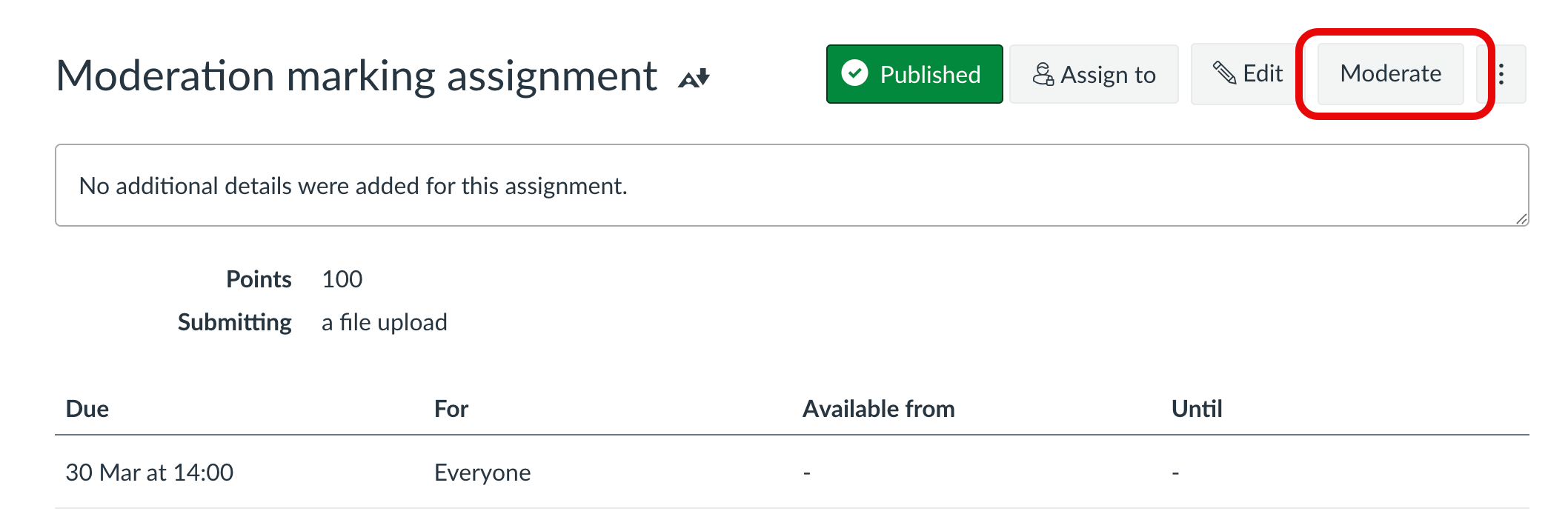Click the Edit button label
Screen dimensions: 1568x514
point(1263,73)
